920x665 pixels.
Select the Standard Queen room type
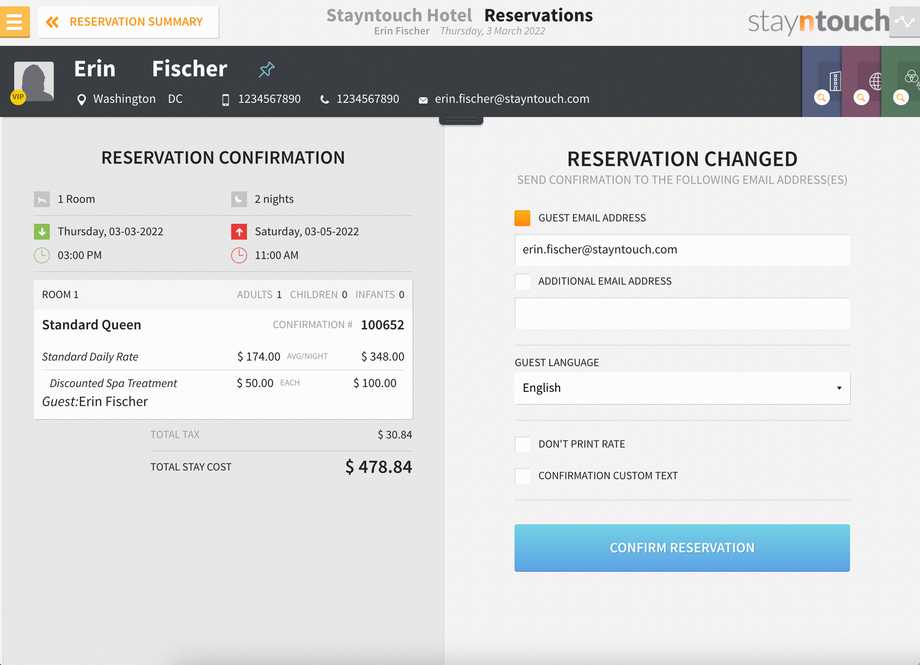(x=92, y=325)
